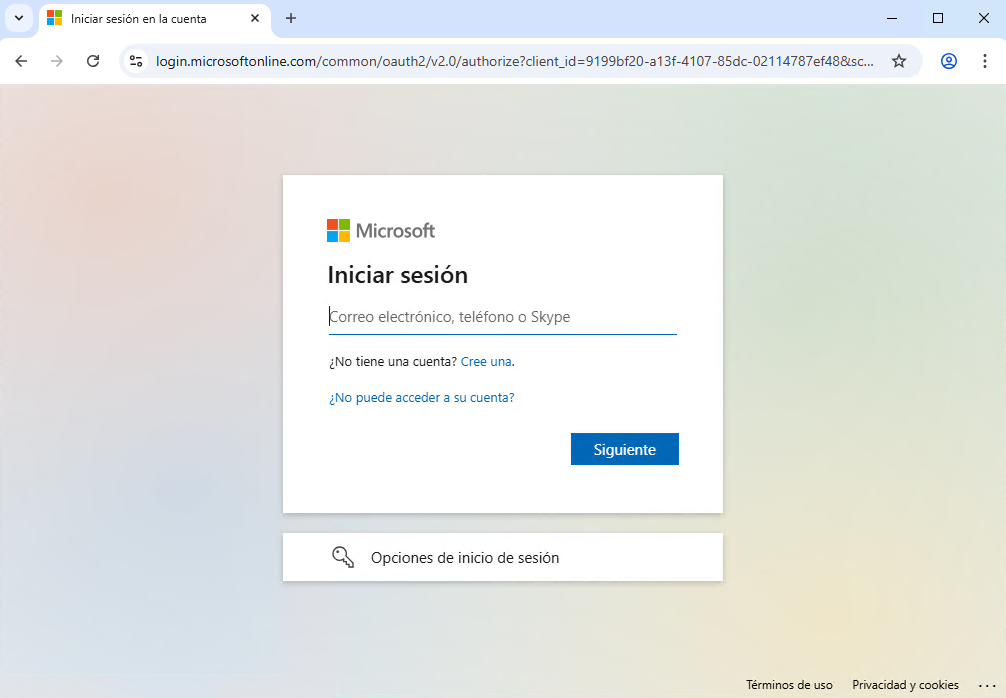Open the Chrome profile icon
The width and height of the screenshot is (1006, 698).
tap(949, 61)
